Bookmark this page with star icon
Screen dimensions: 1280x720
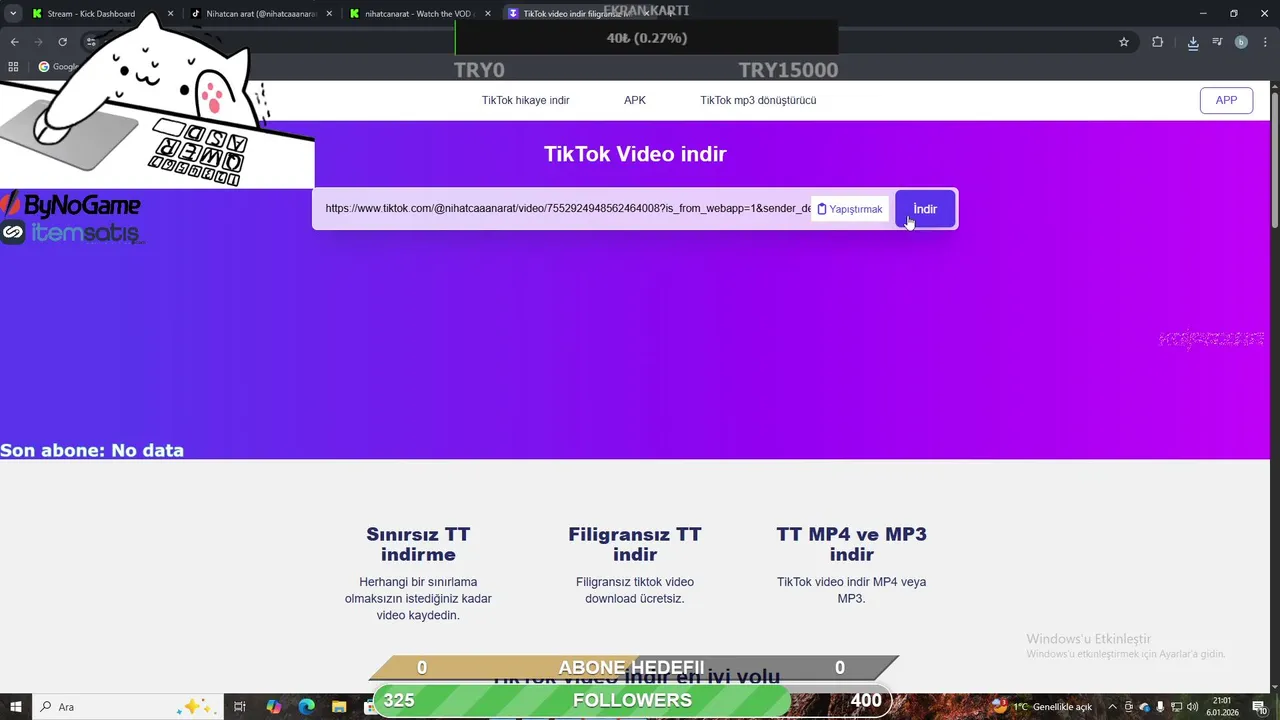[1124, 42]
